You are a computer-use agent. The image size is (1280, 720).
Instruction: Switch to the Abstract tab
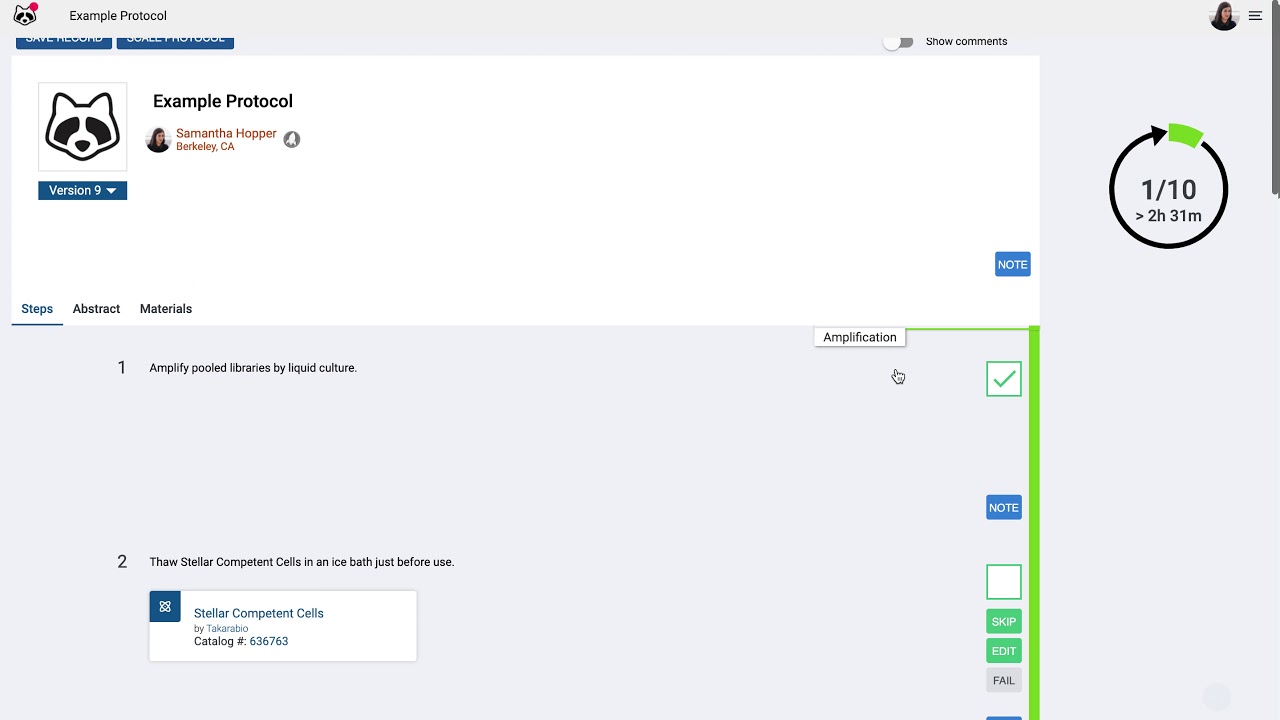tap(96, 309)
